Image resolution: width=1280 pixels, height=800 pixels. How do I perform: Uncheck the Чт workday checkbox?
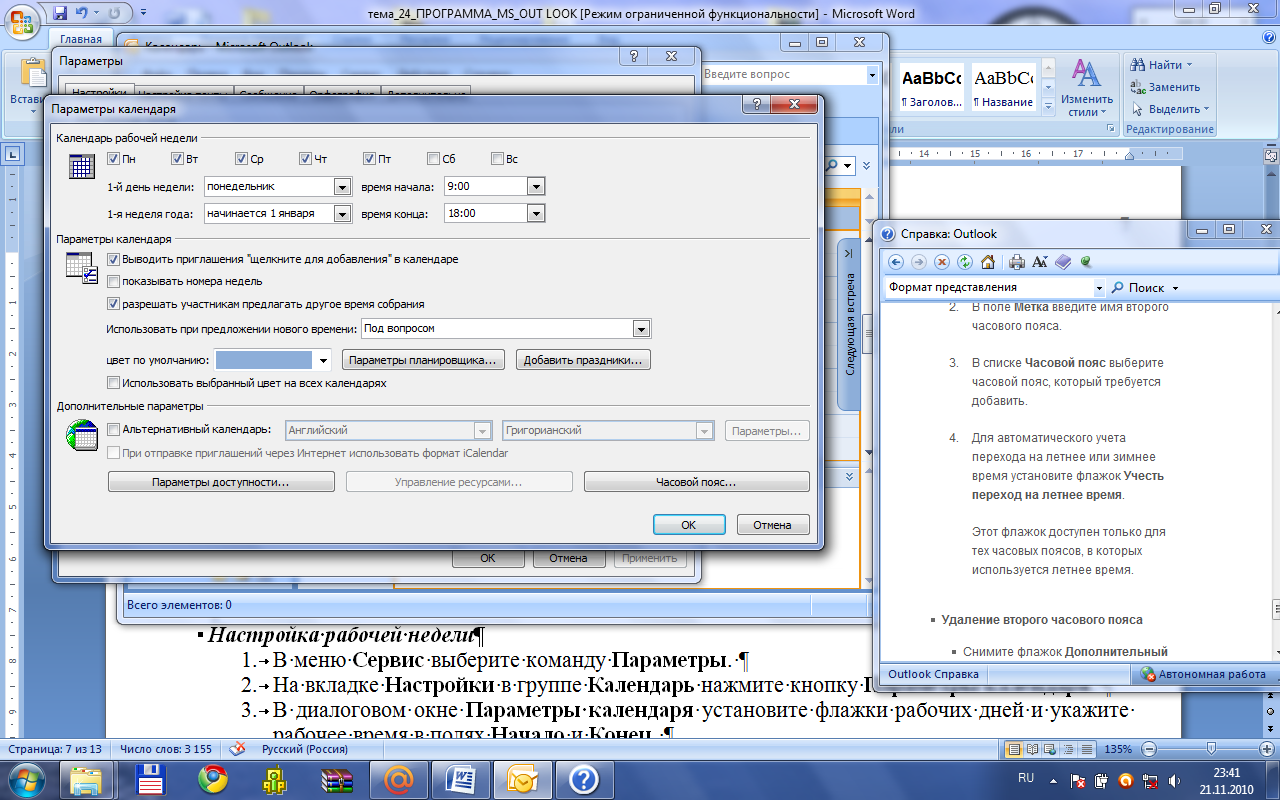click(305, 159)
